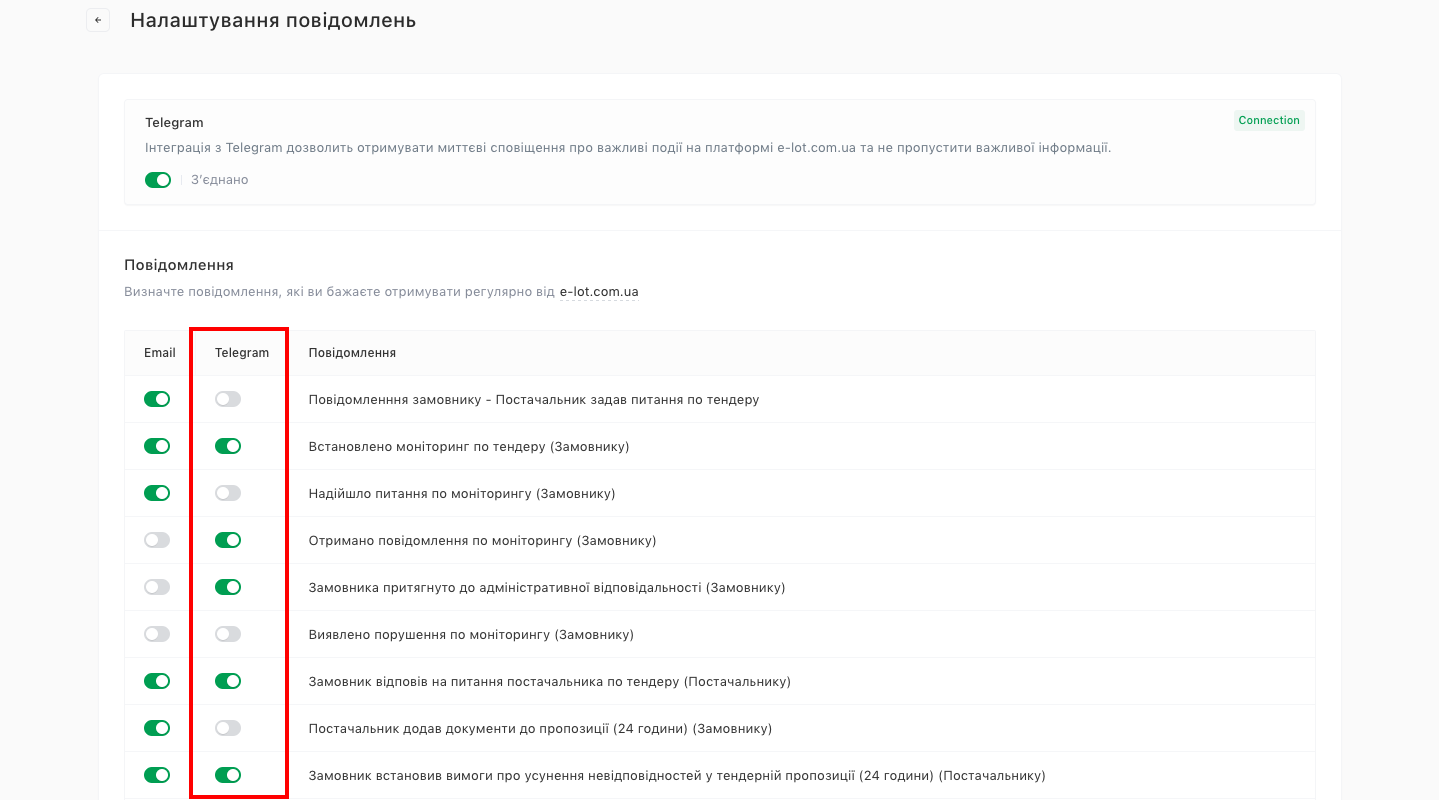1439x800 pixels.
Task: Enable Telegram for Виявлено порушення по моніторингу
Action: (228, 634)
